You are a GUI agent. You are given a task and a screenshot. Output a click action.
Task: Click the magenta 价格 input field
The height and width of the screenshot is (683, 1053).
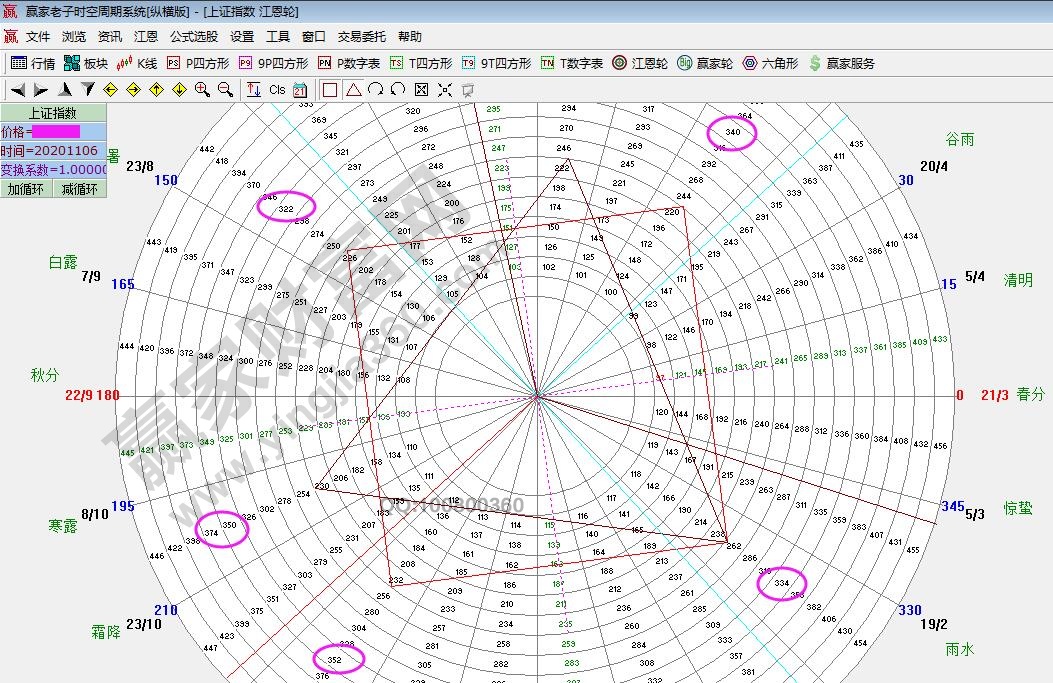[x=56, y=132]
